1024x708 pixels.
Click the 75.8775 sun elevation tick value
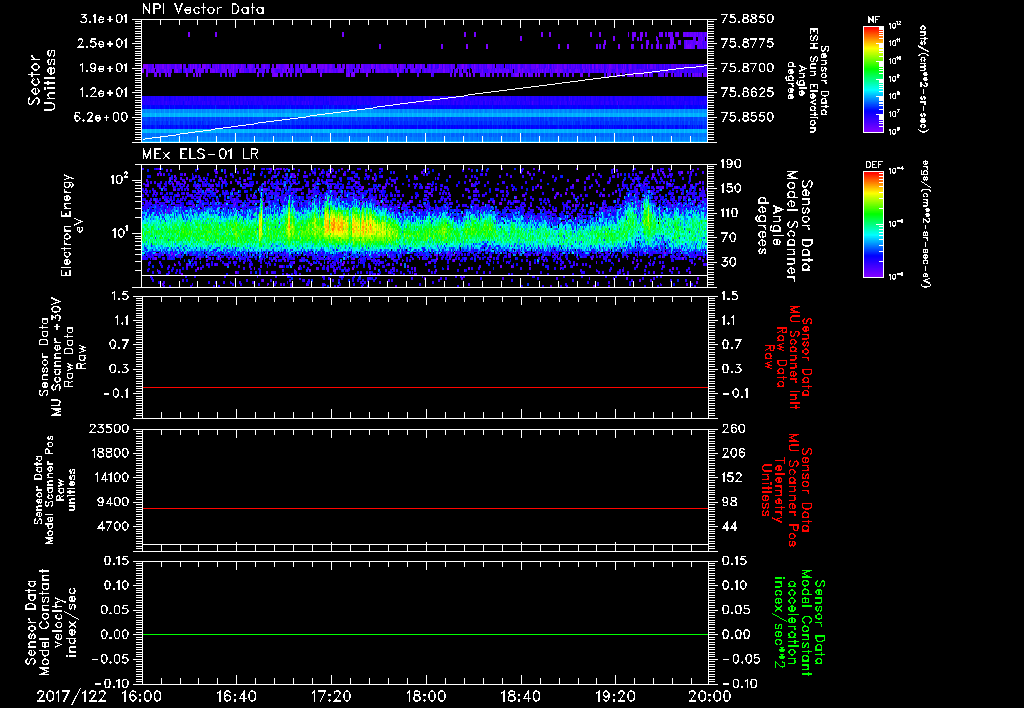[x=747, y=43]
